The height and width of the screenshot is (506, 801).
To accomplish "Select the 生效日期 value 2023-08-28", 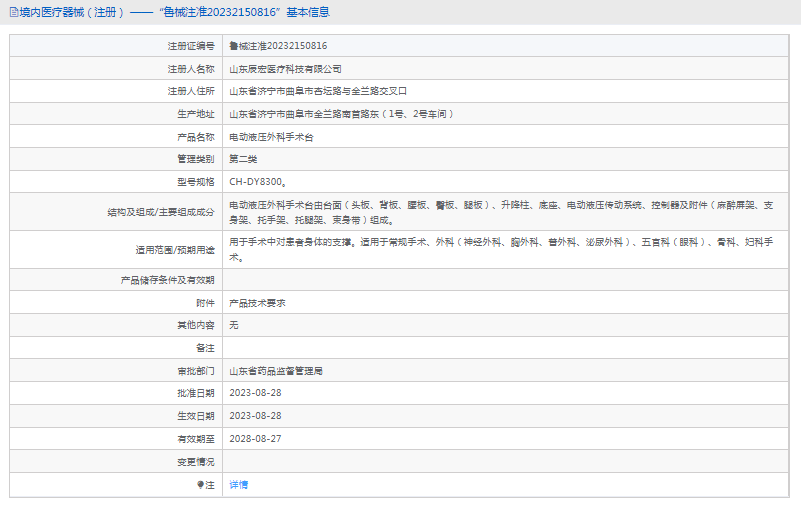I will point(255,416).
